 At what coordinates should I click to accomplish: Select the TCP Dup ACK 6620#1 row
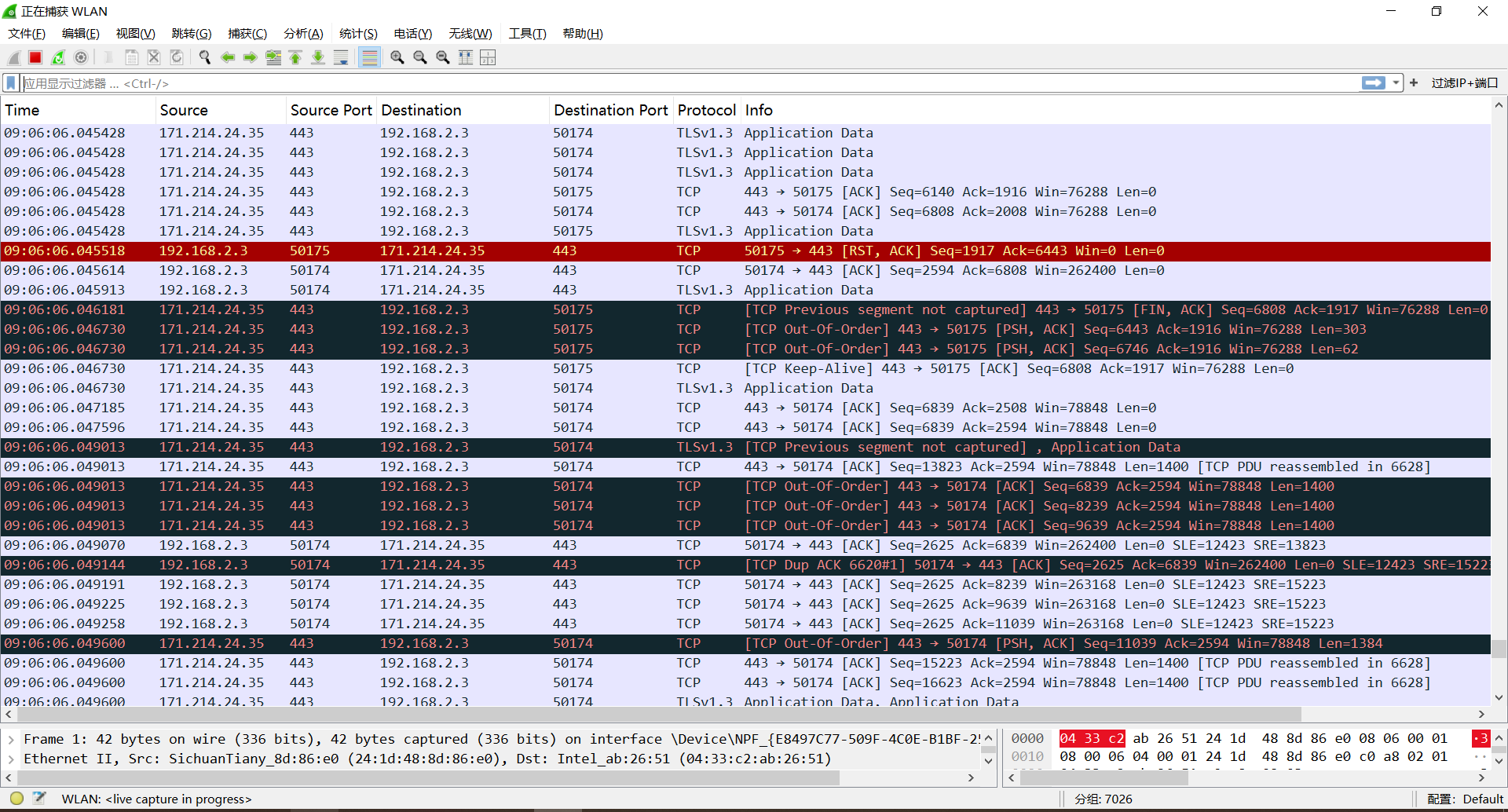(746, 565)
